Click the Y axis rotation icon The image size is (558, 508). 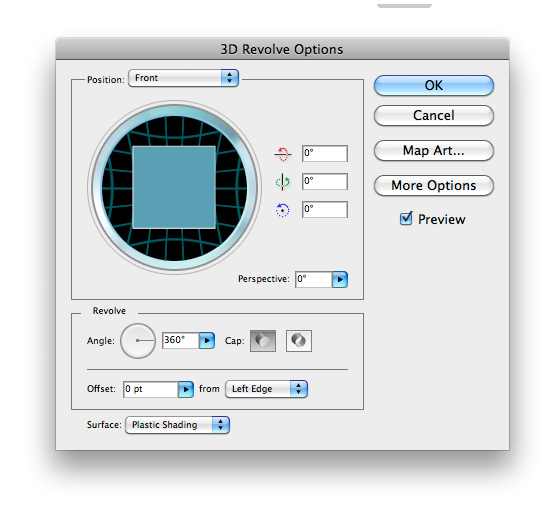(x=283, y=182)
